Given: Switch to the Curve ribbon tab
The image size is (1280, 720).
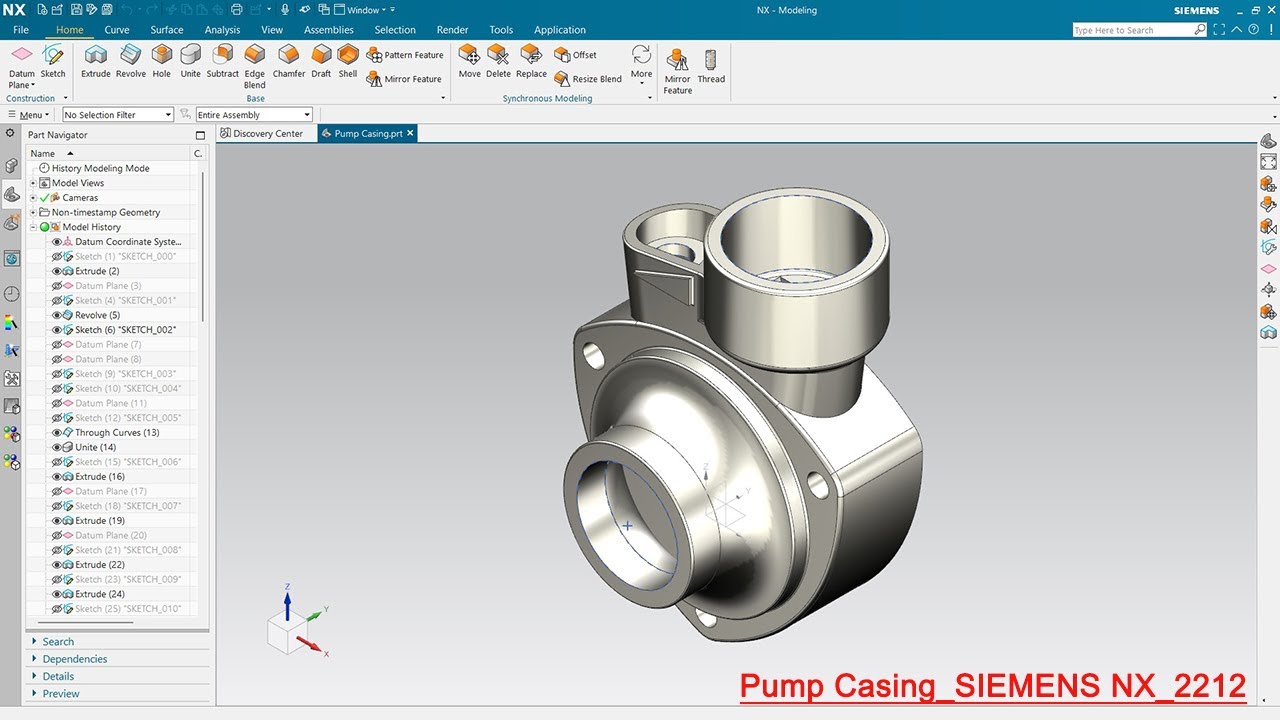Looking at the screenshot, I should point(117,30).
